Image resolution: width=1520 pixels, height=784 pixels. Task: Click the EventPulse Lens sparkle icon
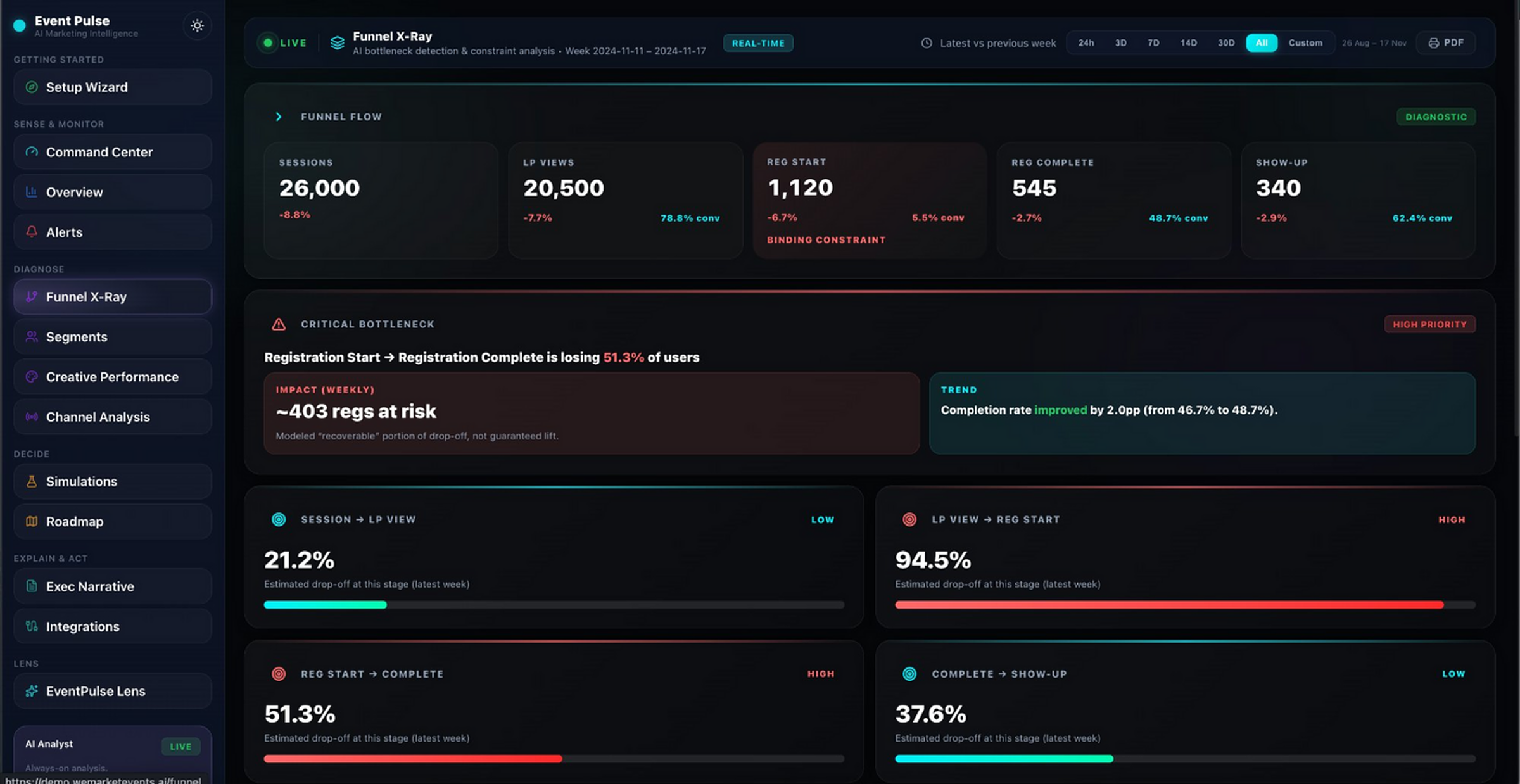(x=32, y=691)
